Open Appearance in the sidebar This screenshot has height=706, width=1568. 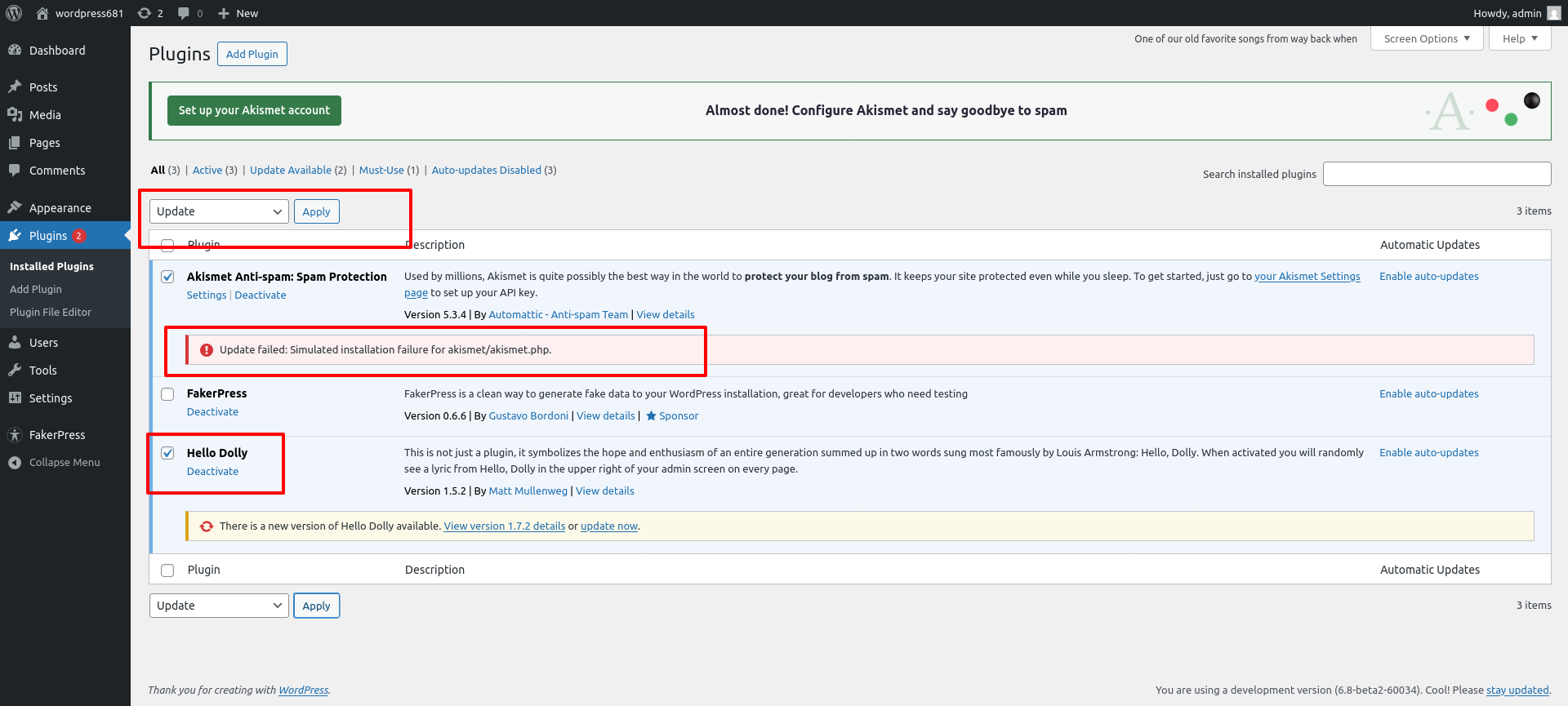[x=60, y=208]
